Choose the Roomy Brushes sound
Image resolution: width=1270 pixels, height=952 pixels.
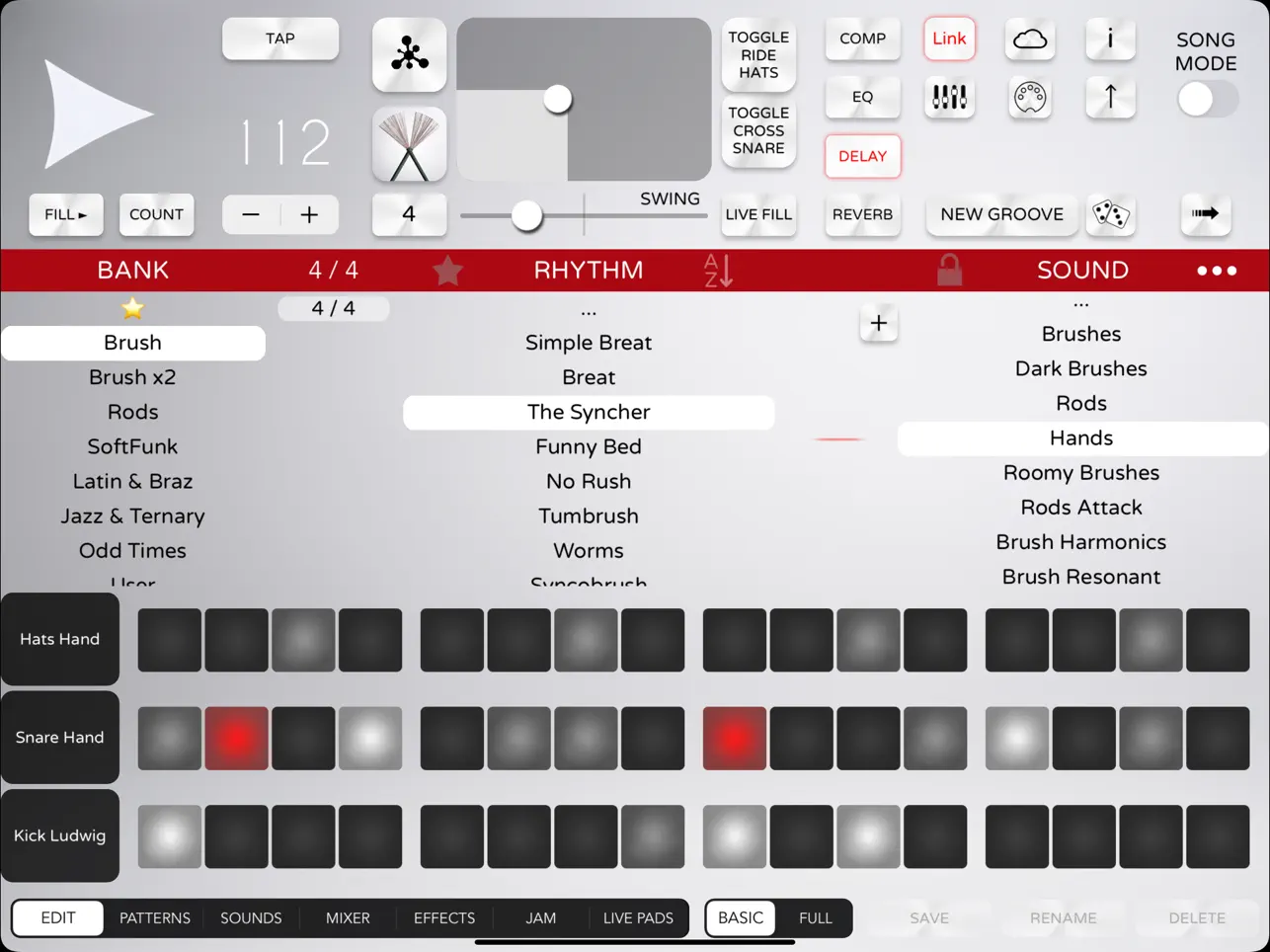pos(1081,472)
